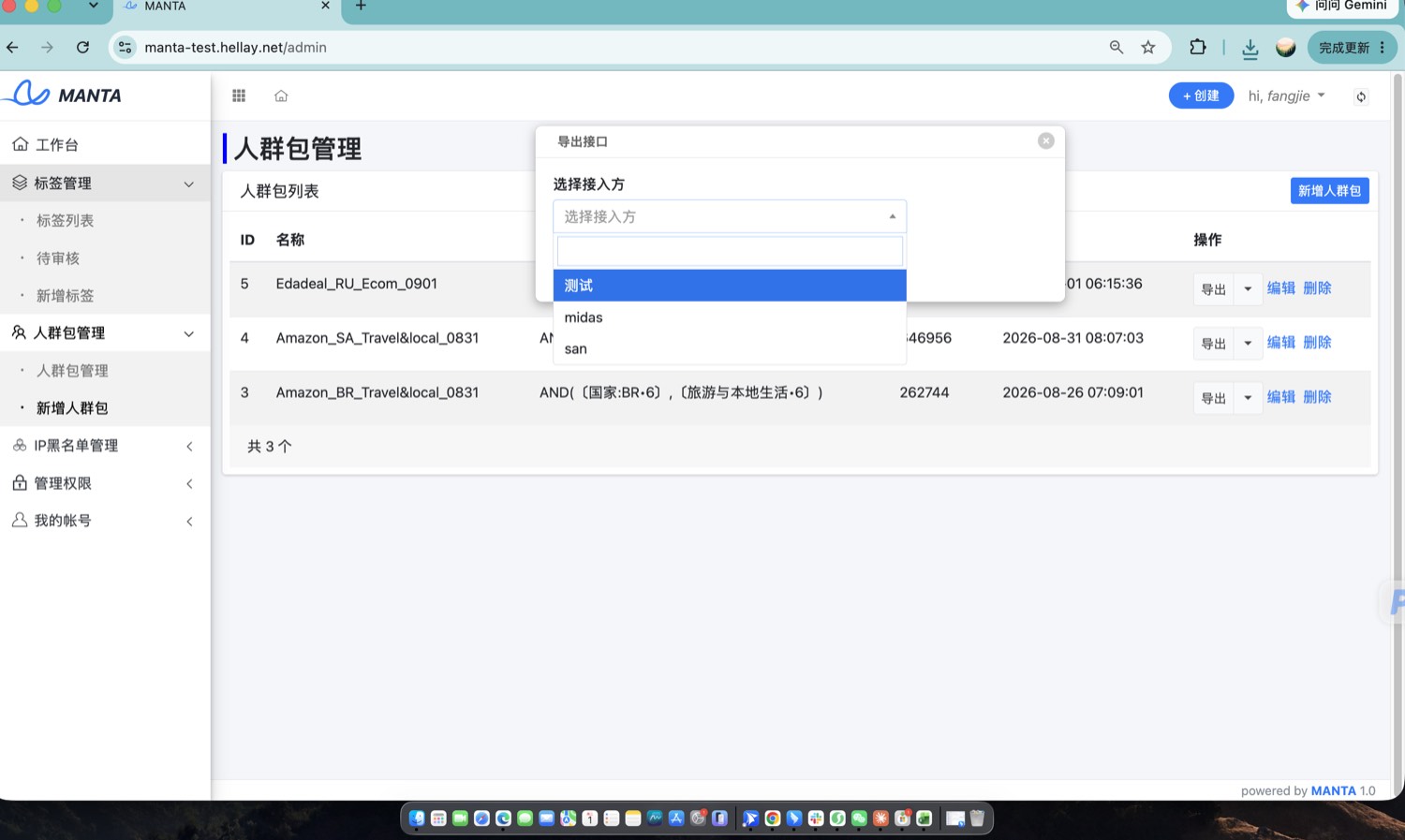Screen dimensions: 1405x840
Task: Click 编辑 for the Amazon_SA_Travel&local_0831 row
Action: [x=1280, y=343]
